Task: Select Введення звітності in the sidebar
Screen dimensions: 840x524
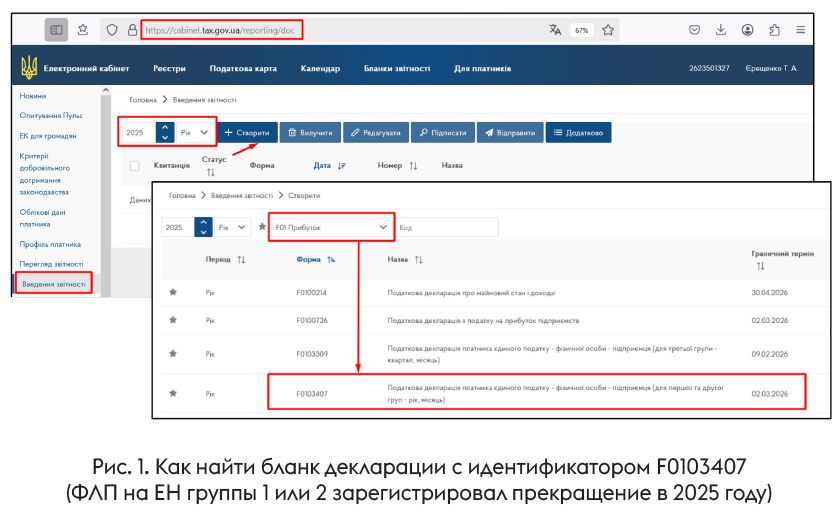Action: coord(53,284)
